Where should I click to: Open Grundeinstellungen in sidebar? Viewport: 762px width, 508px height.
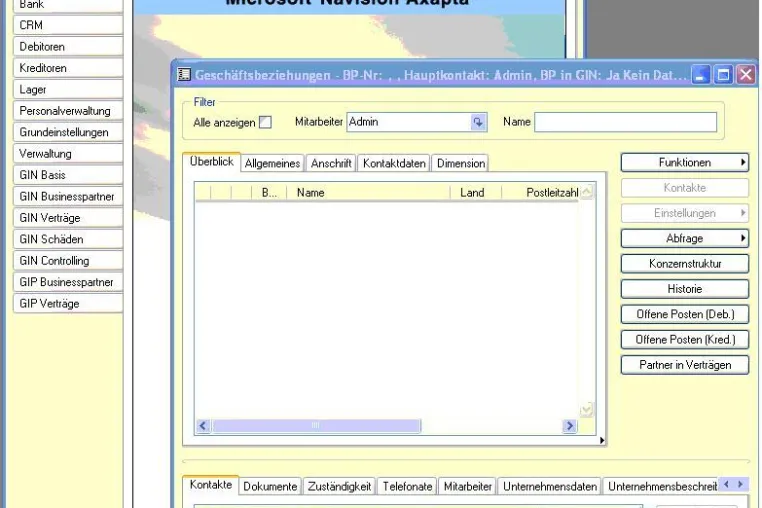click(68, 132)
